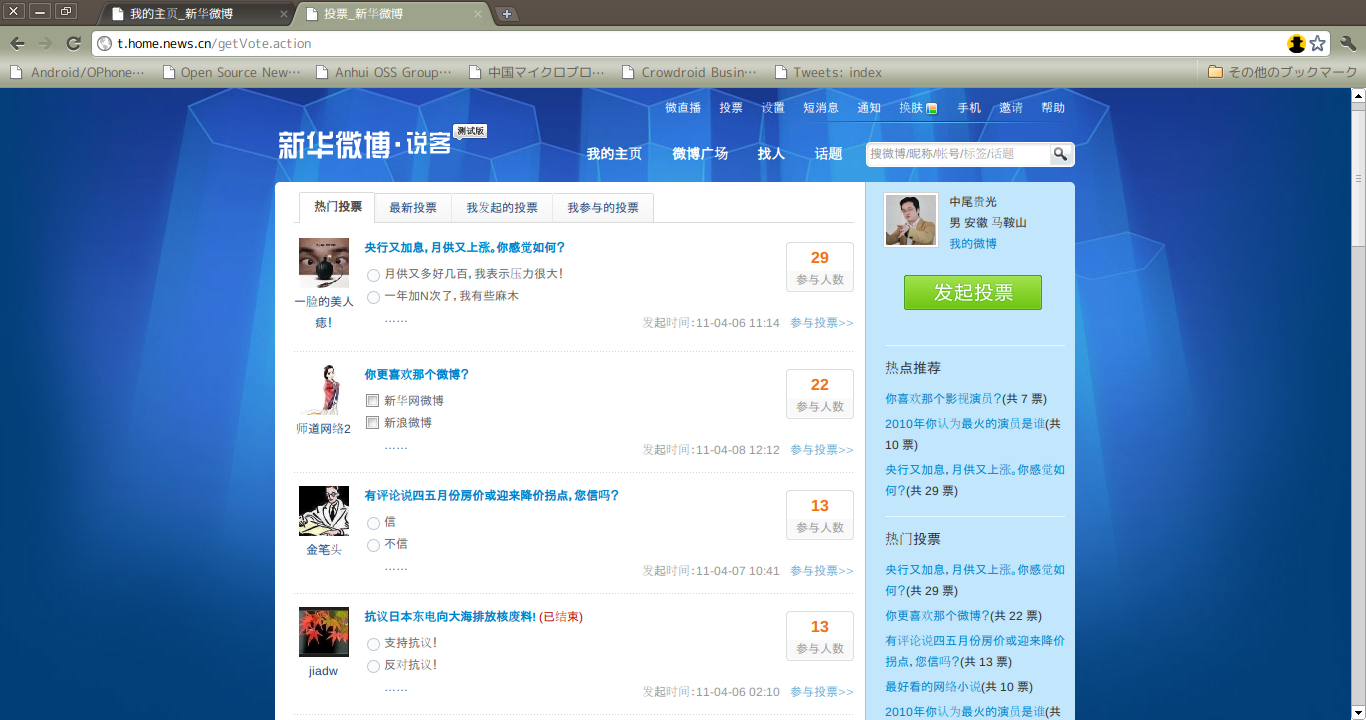Click jiadw maple leaf avatar
1366x720 pixels.
[x=324, y=632]
